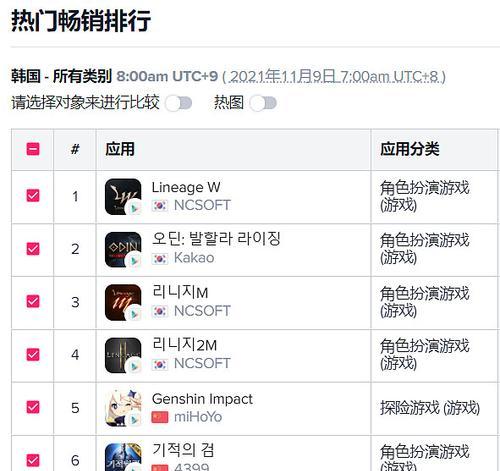Click the 기적의 검 app icon
Viewport: 500px width, 471px height.
[x=123, y=457]
